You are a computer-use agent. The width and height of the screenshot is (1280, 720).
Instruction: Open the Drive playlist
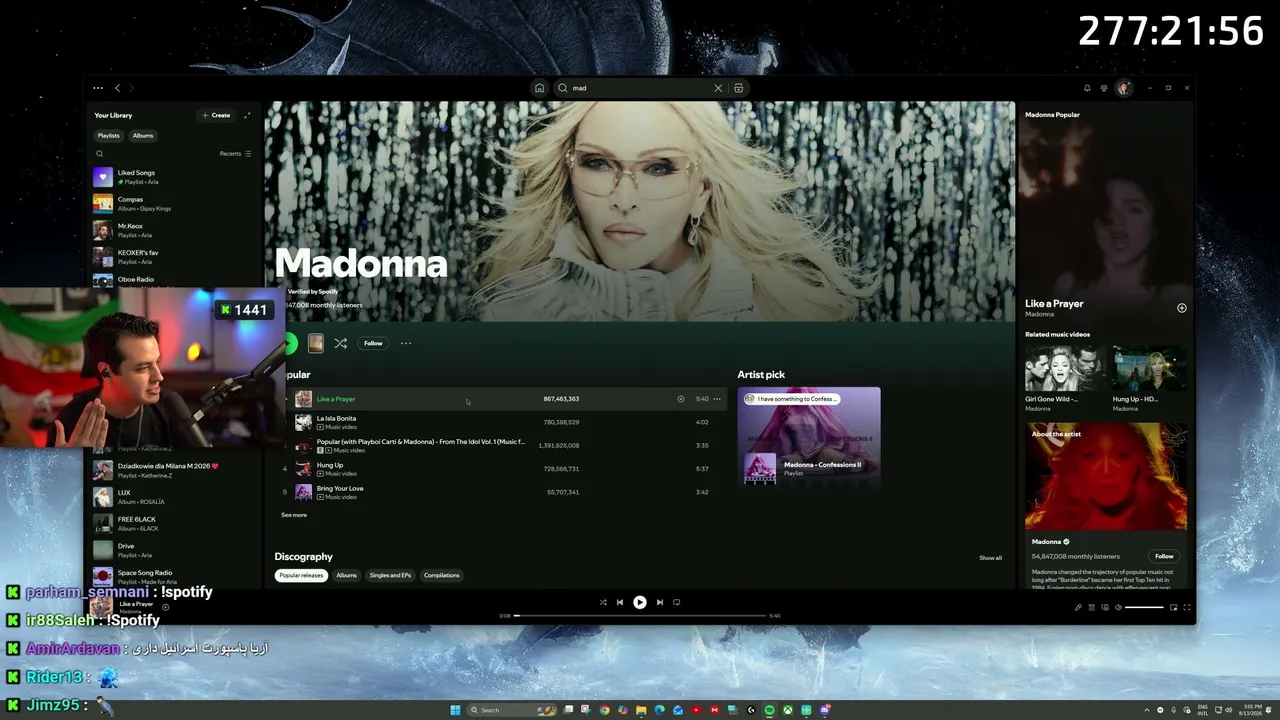[x=174, y=550]
